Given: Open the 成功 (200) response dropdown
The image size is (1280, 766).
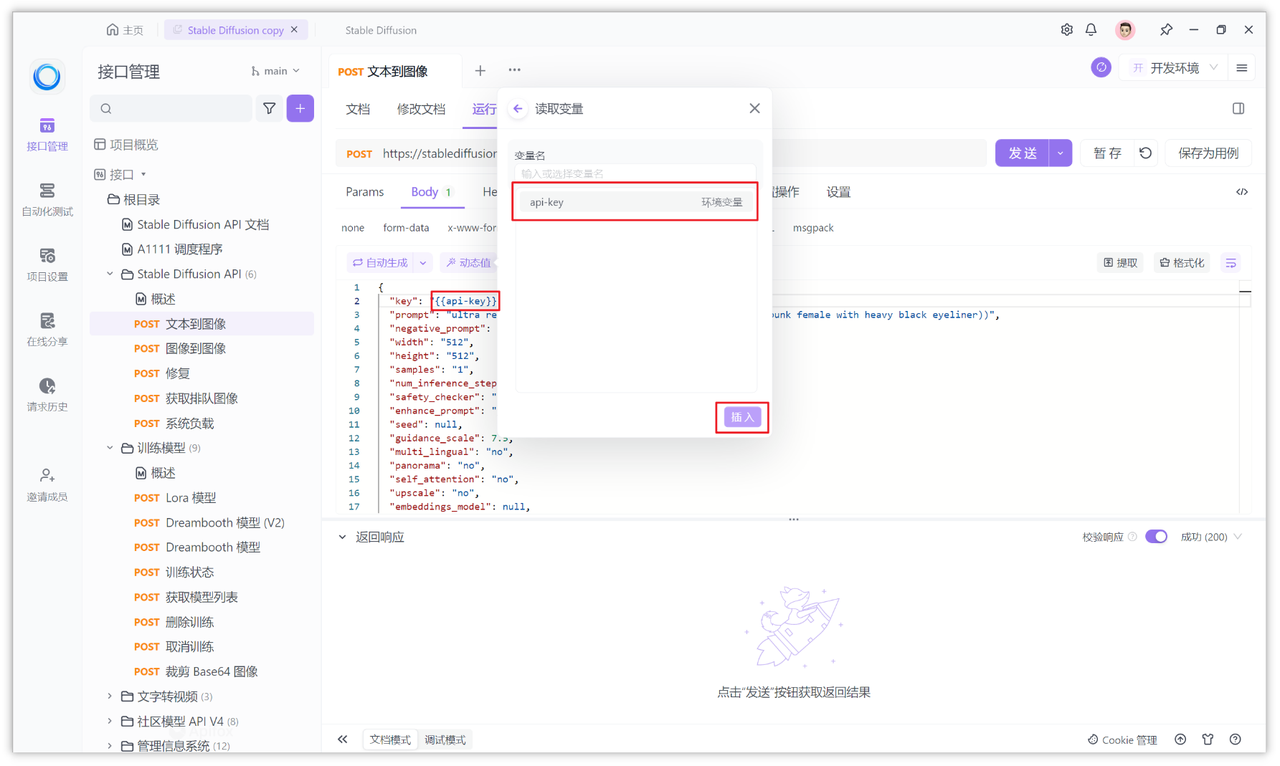Looking at the screenshot, I should (x=1211, y=537).
